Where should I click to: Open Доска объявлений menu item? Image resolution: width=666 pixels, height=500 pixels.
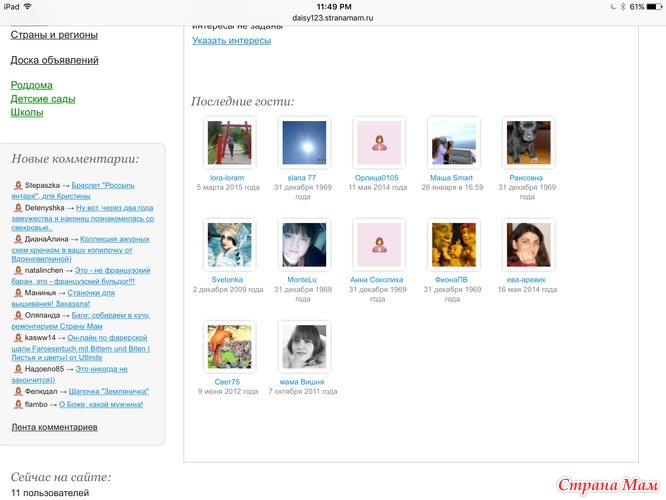click(54, 60)
